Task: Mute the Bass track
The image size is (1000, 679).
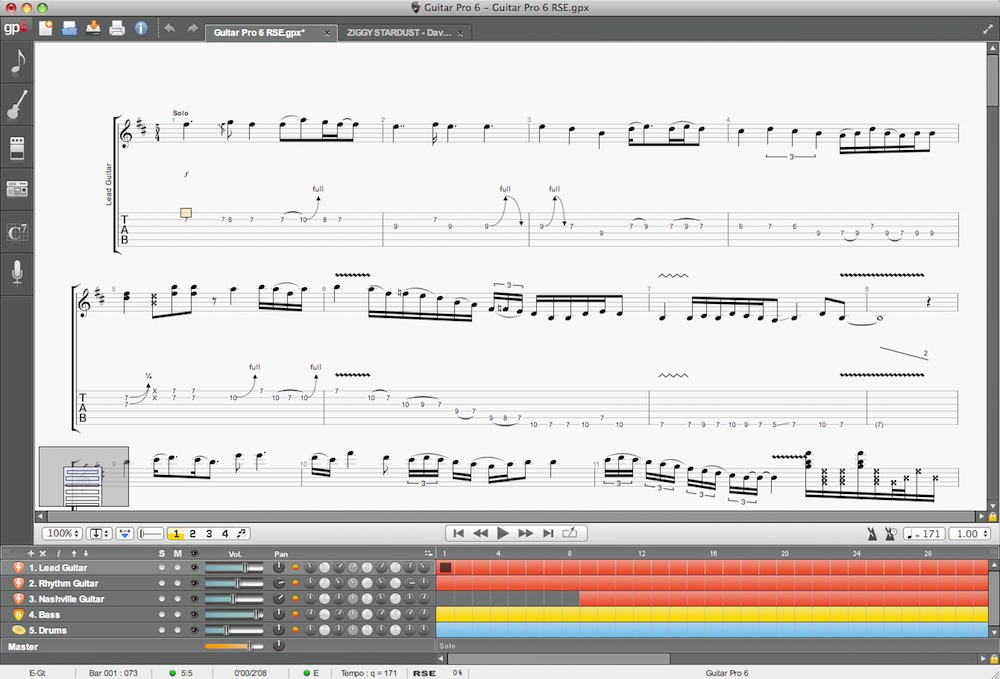Action: pyautogui.click(x=178, y=614)
